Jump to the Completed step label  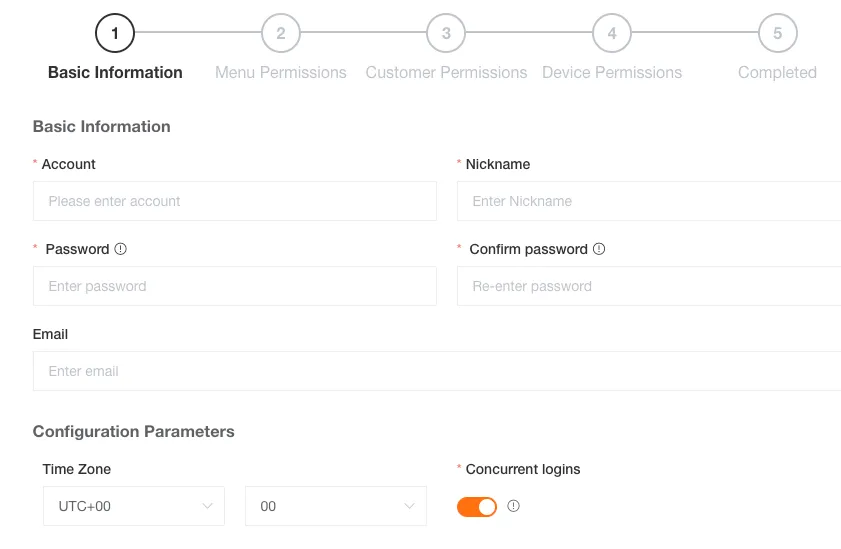coord(777,72)
